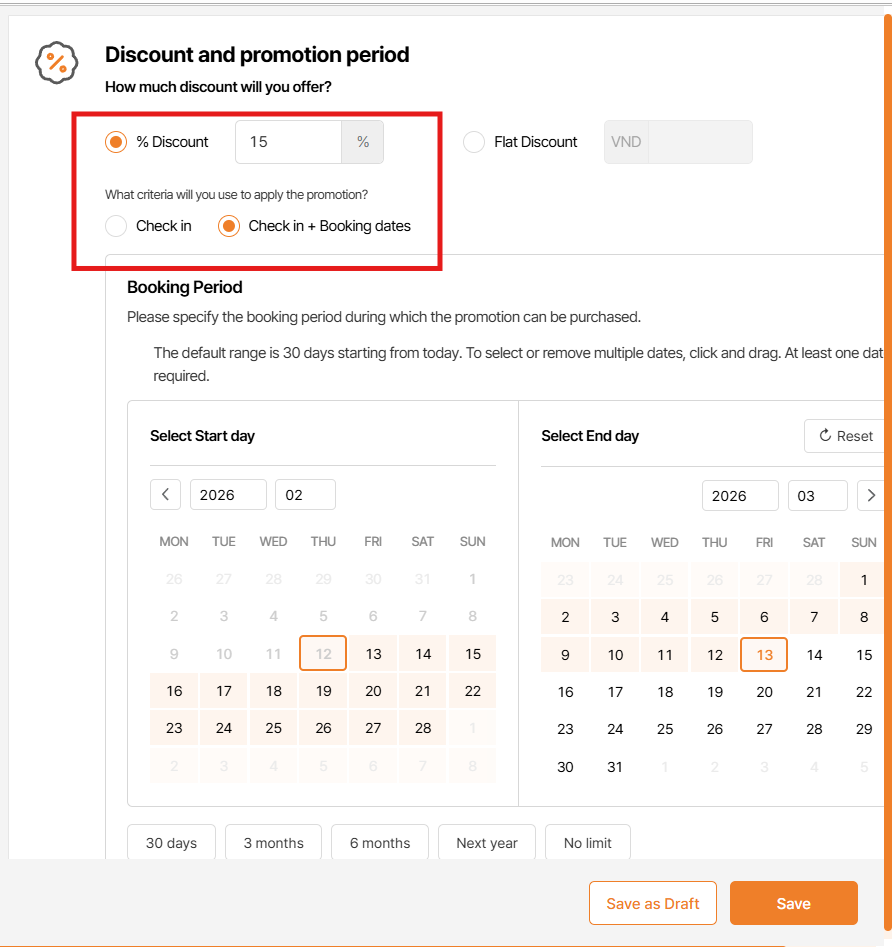
Task: Open the start calendar year 2026 selector
Action: tap(228, 495)
